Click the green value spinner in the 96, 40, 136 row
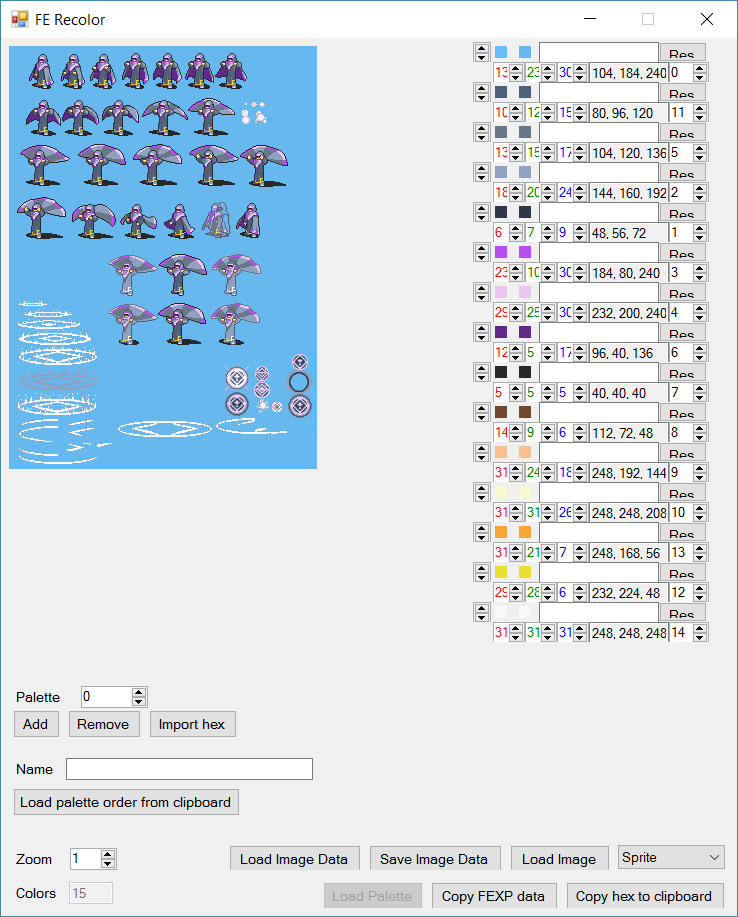This screenshot has width=738, height=917. tap(548, 353)
